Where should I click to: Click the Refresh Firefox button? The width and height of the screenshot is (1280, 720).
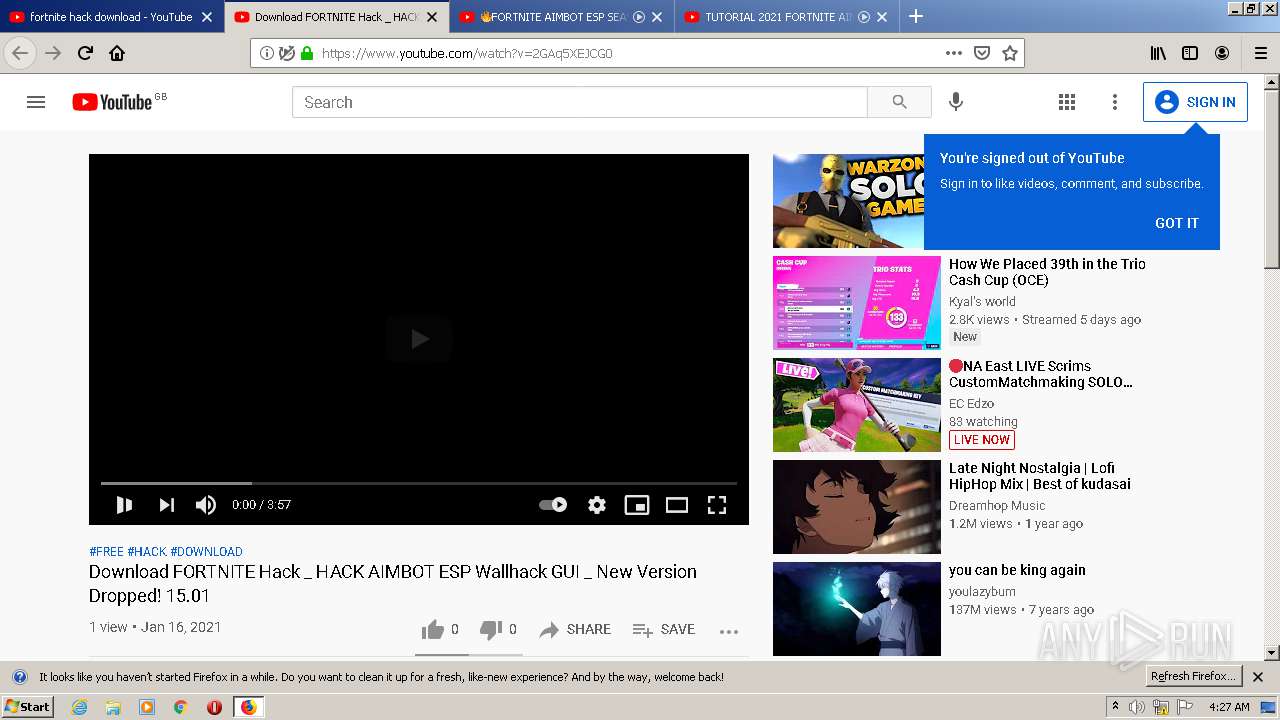(1193, 677)
